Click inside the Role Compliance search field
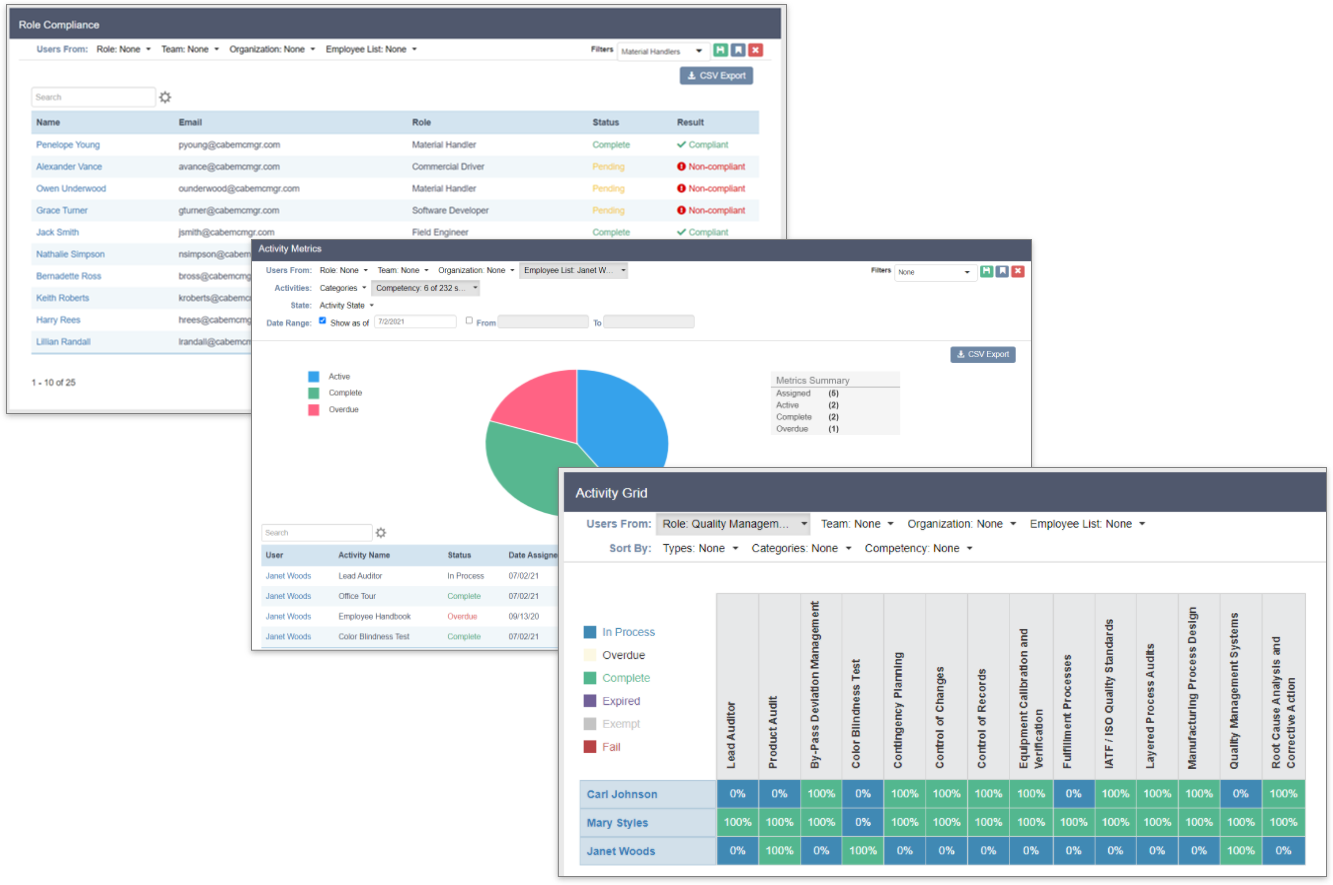Screen dimensions: 1333x885 click(x=93, y=96)
